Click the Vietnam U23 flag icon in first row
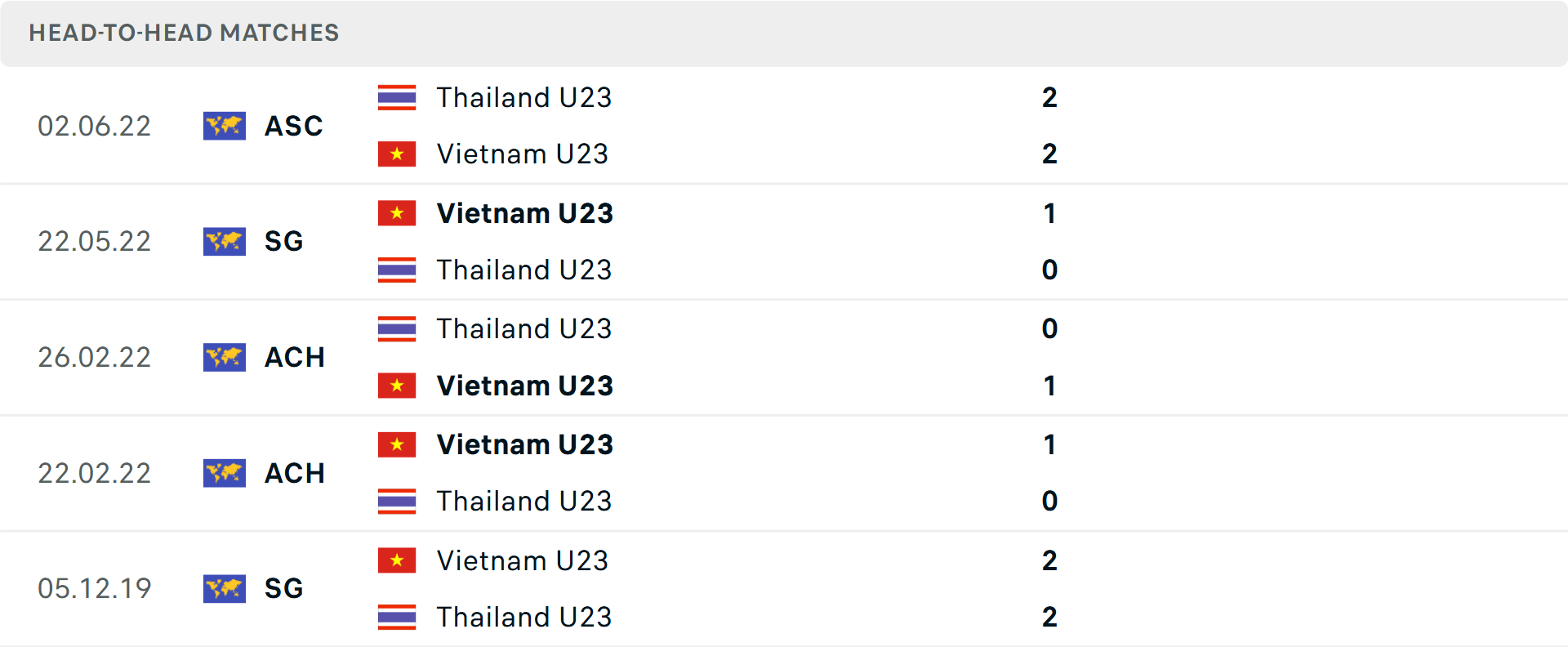This screenshot has width=1568, height=647. (x=397, y=154)
